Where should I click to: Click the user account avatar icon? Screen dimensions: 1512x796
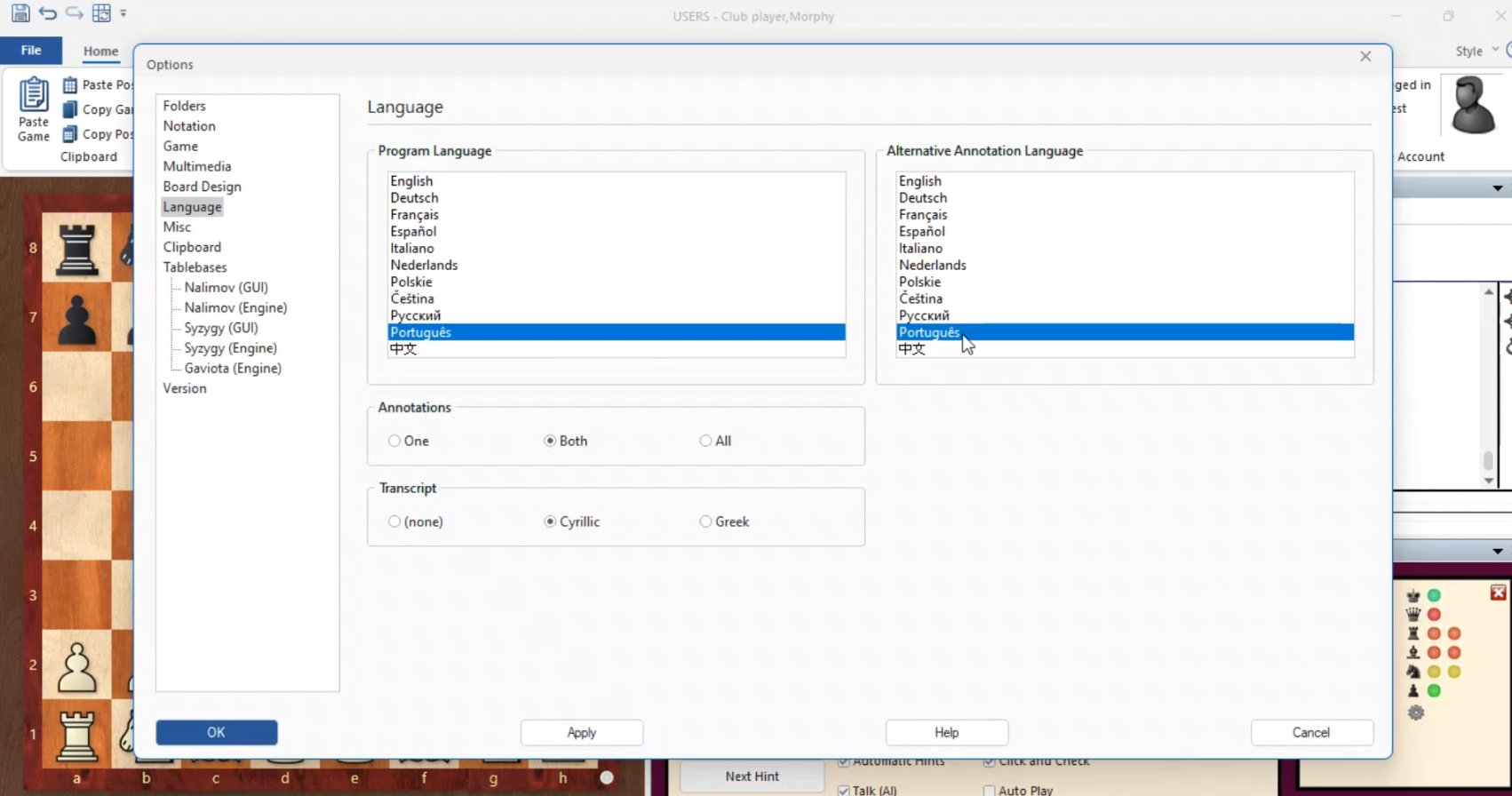coord(1472,105)
